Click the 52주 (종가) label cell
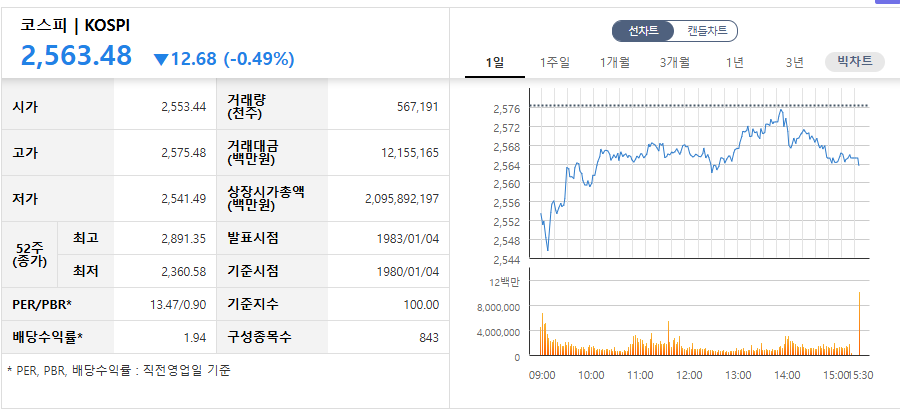The height and width of the screenshot is (410, 900). 29,254
